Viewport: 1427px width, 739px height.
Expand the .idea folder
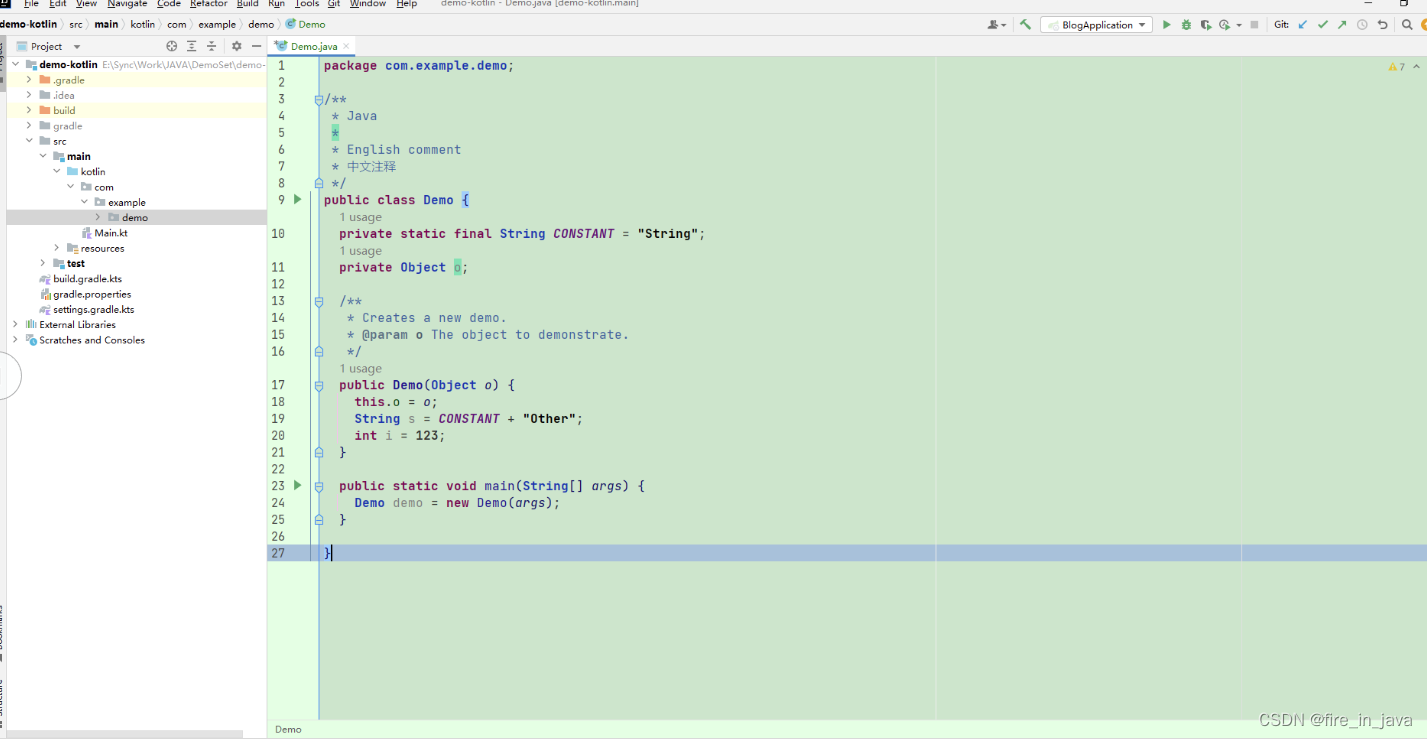29,95
